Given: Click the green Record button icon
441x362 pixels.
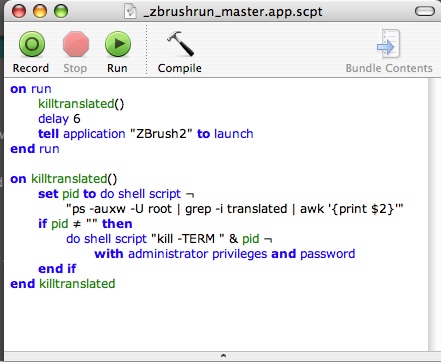Looking at the screenshot, I should pyautogui.click(x=32, y=44).
